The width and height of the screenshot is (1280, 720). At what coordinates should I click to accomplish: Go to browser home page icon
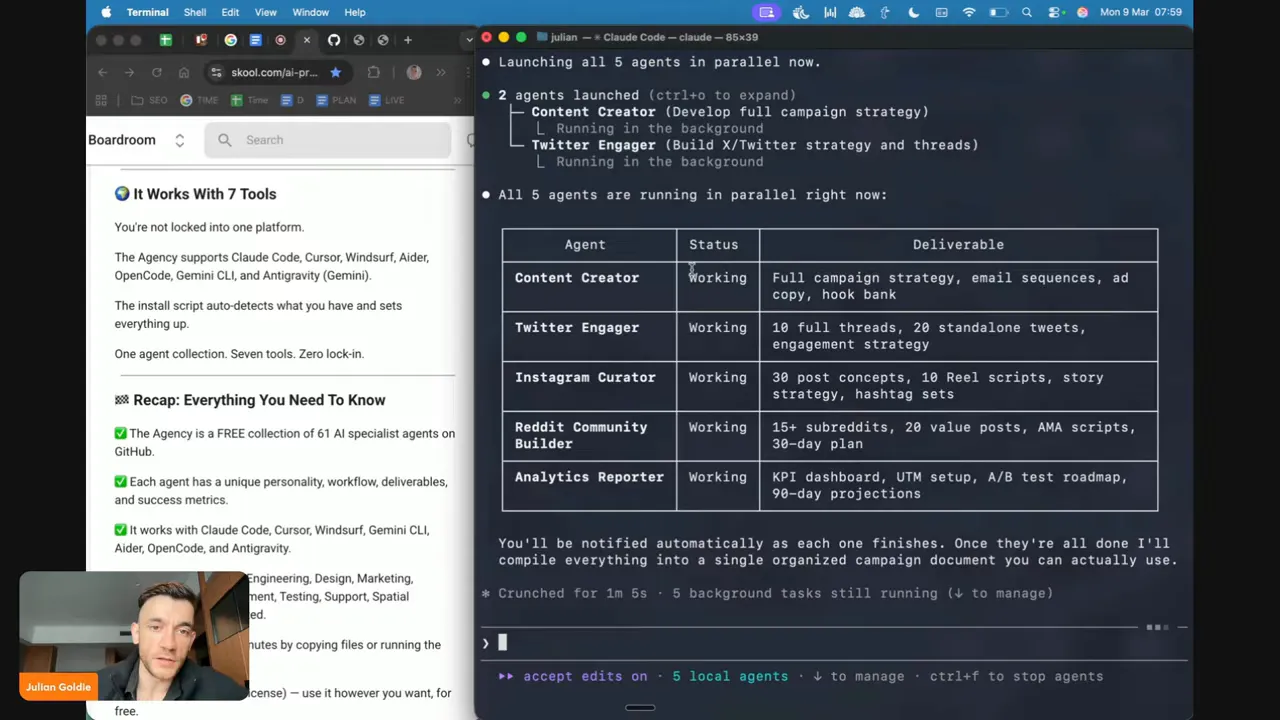[x=184, y=72]
